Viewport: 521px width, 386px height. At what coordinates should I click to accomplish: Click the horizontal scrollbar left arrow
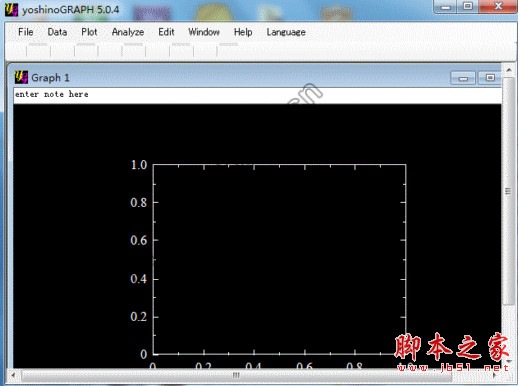pyautogui.click(x=13, y=376)
